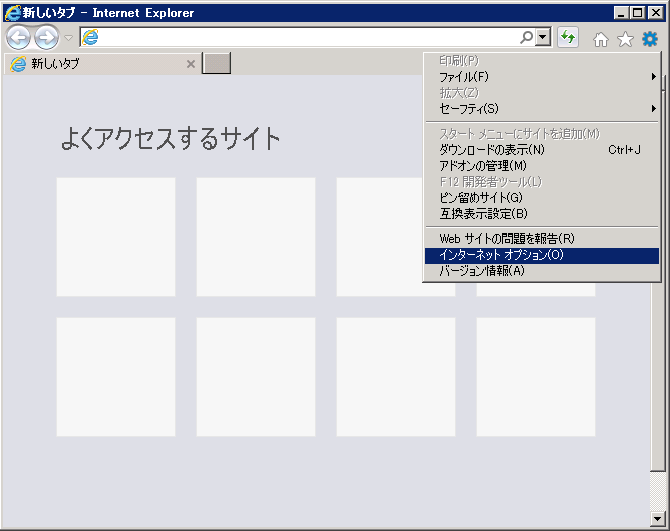This screenshot has width=670, height=531.
Task: Open インターネット オプション(O)
Action: [542, 255]
